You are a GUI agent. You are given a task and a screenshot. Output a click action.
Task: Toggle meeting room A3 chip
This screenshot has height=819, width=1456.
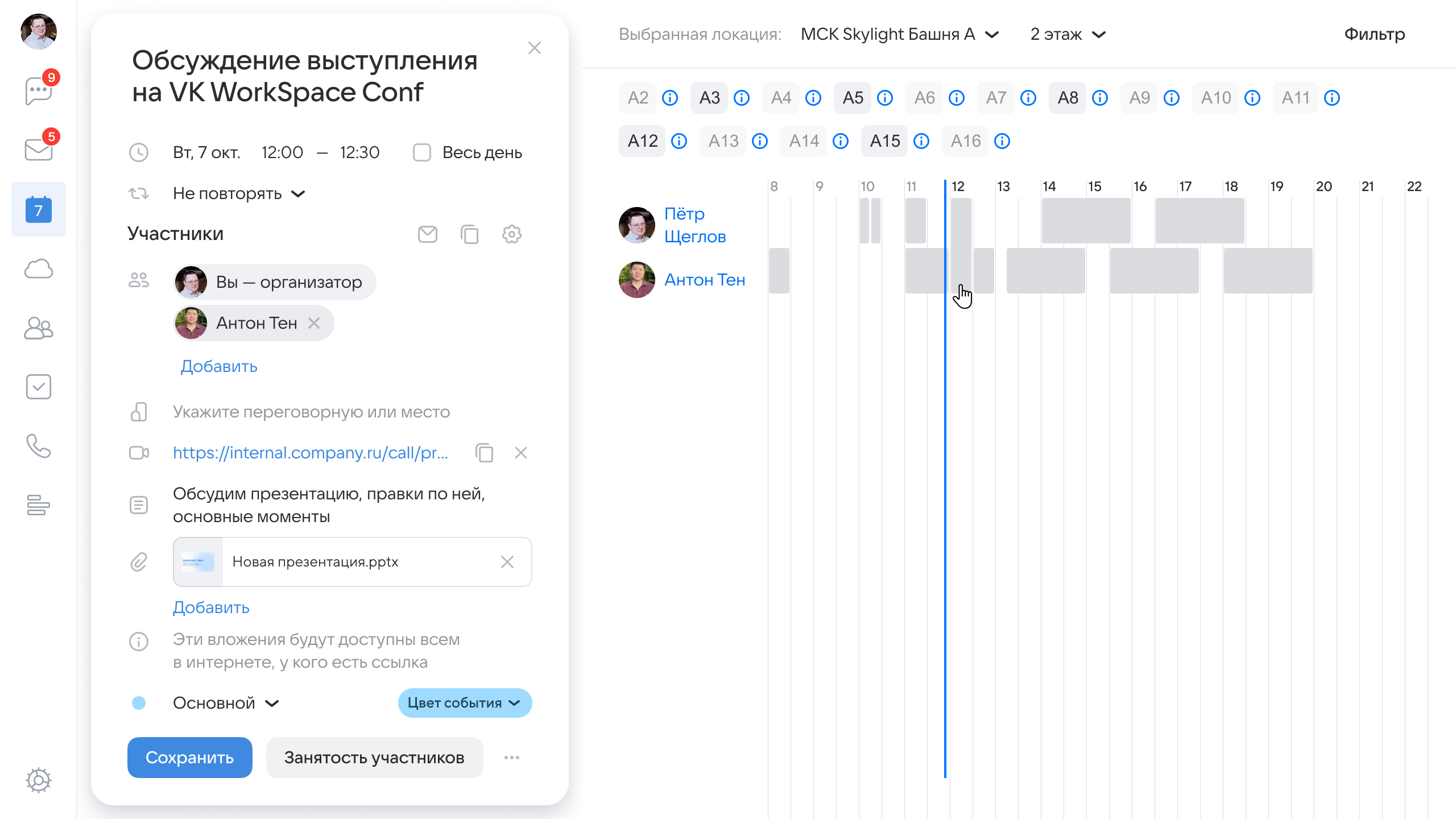709,98
